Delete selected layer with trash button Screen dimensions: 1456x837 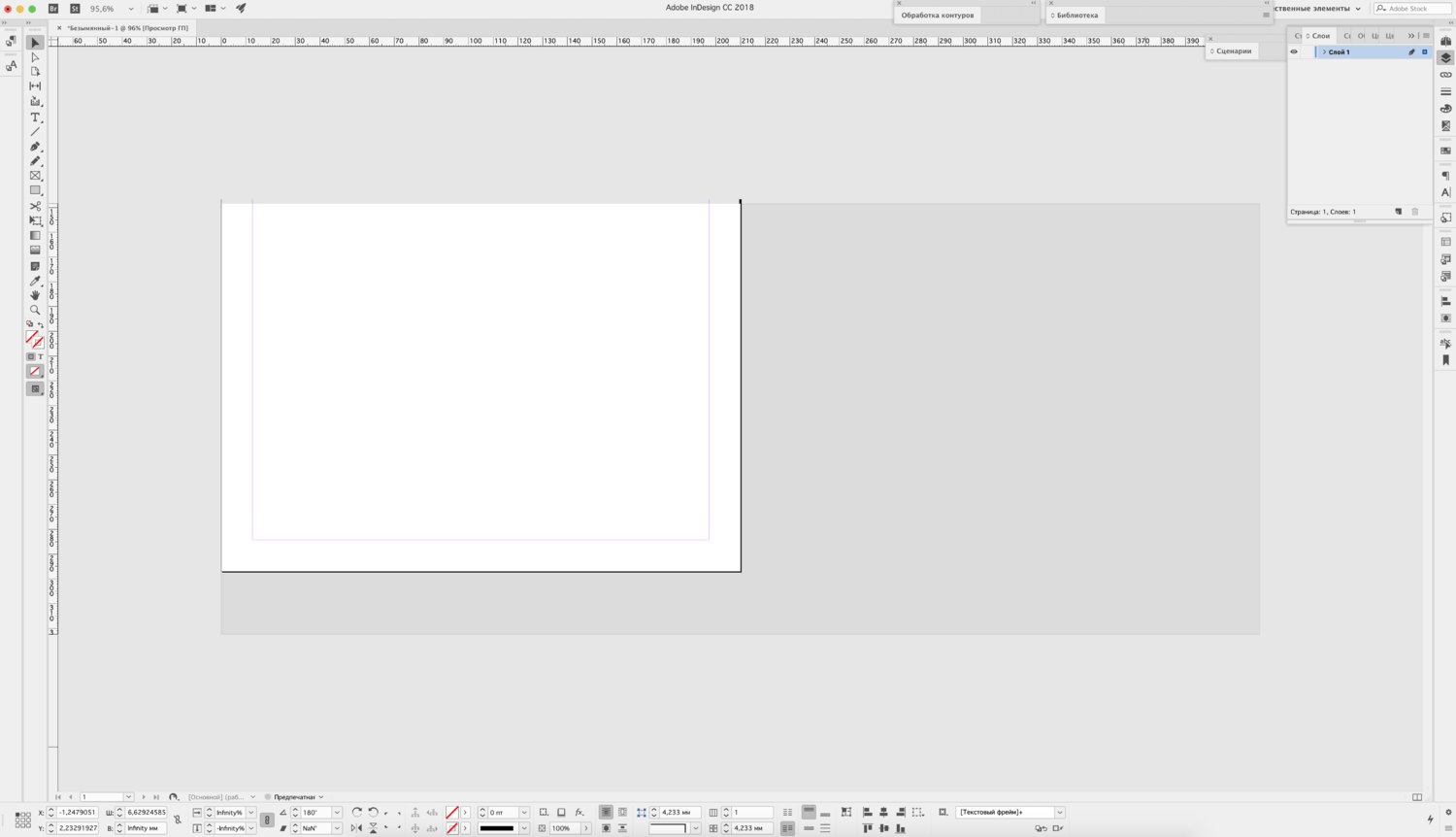(1415, 212)
